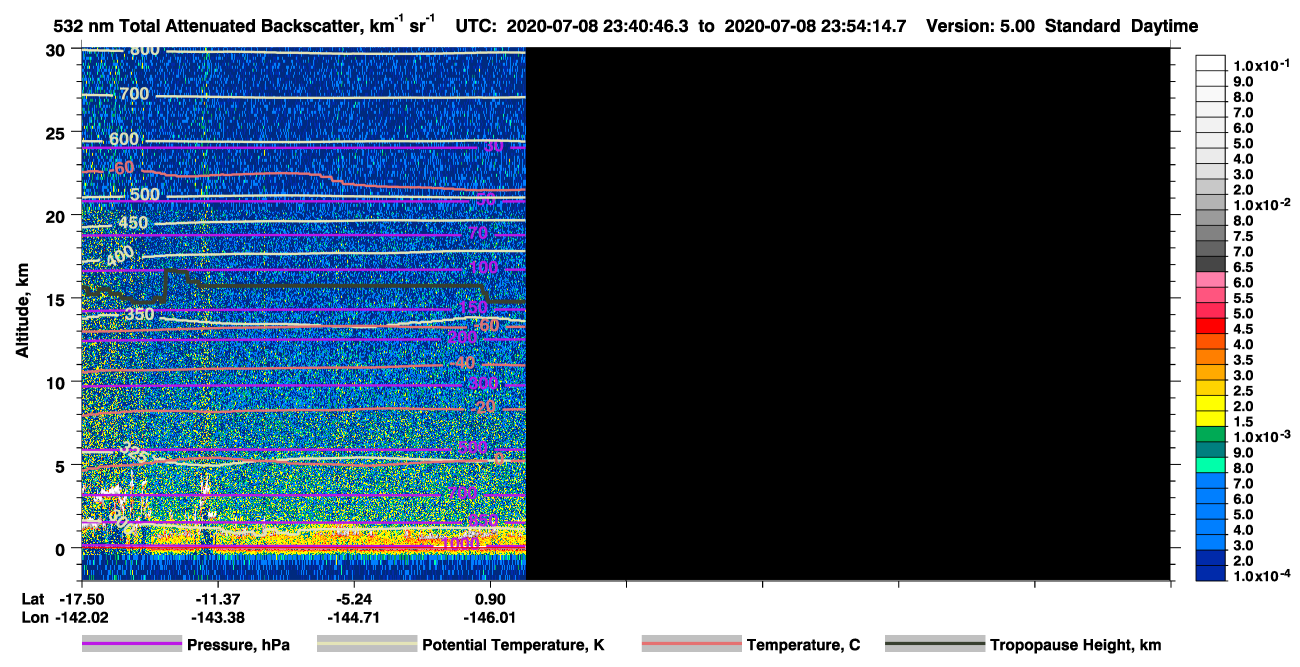
Task: Select the bright red swatch at 4.5
Action: pos(1211,328)
